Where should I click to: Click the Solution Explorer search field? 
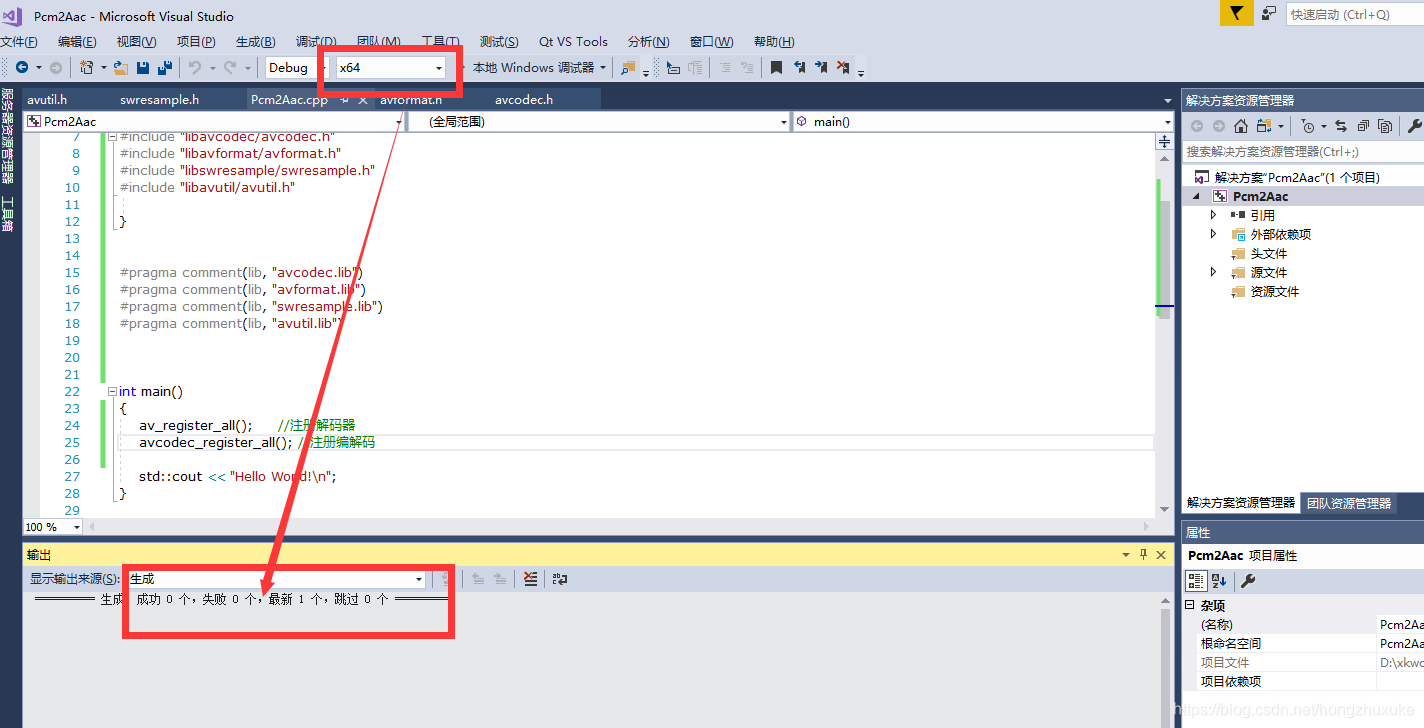click(1303, 151)
